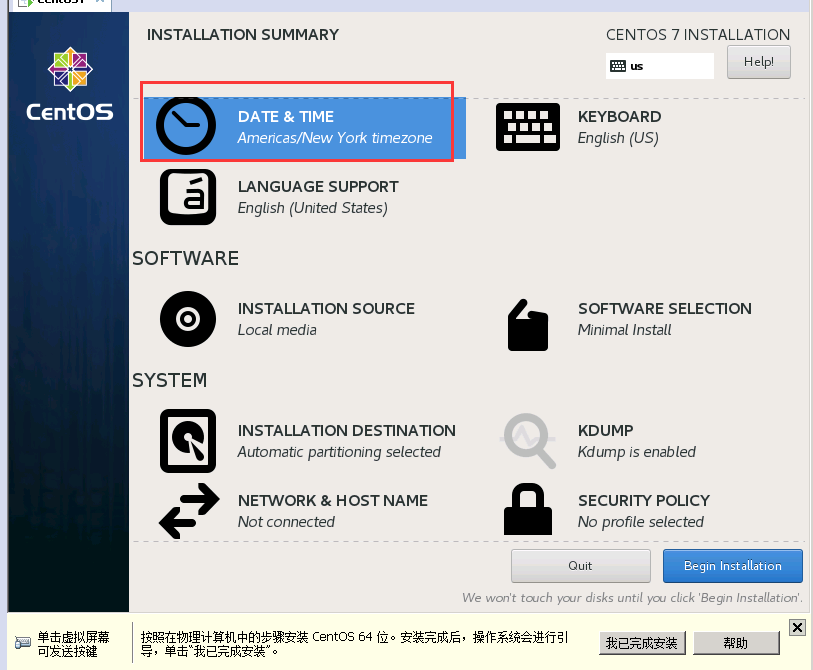This screenshot has height=670, width=813.
Task: Click the 我已完成安装 button
Action: click(x=642, y=643)
